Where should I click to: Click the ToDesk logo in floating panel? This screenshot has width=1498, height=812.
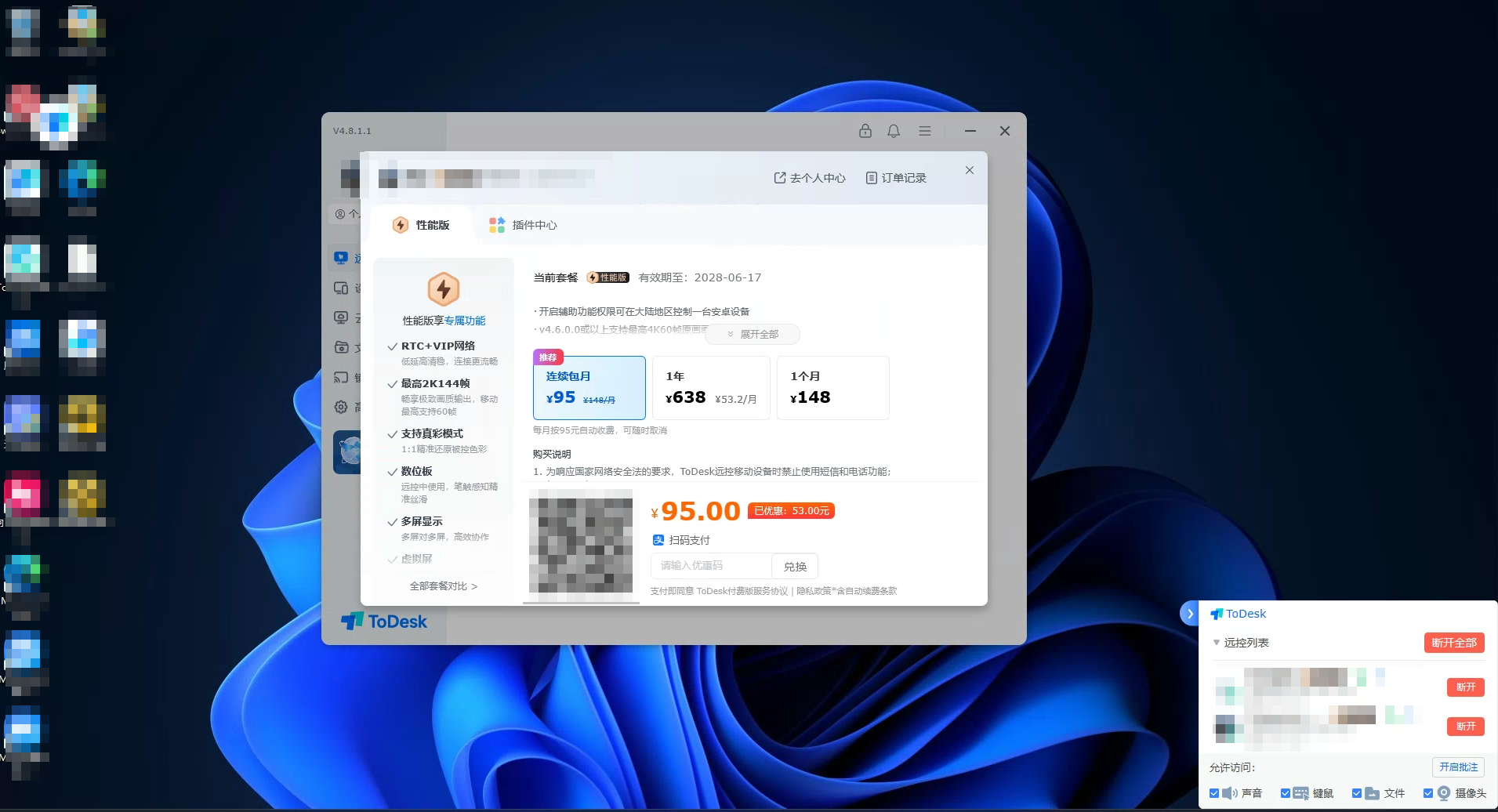(x=1238, y=614)
